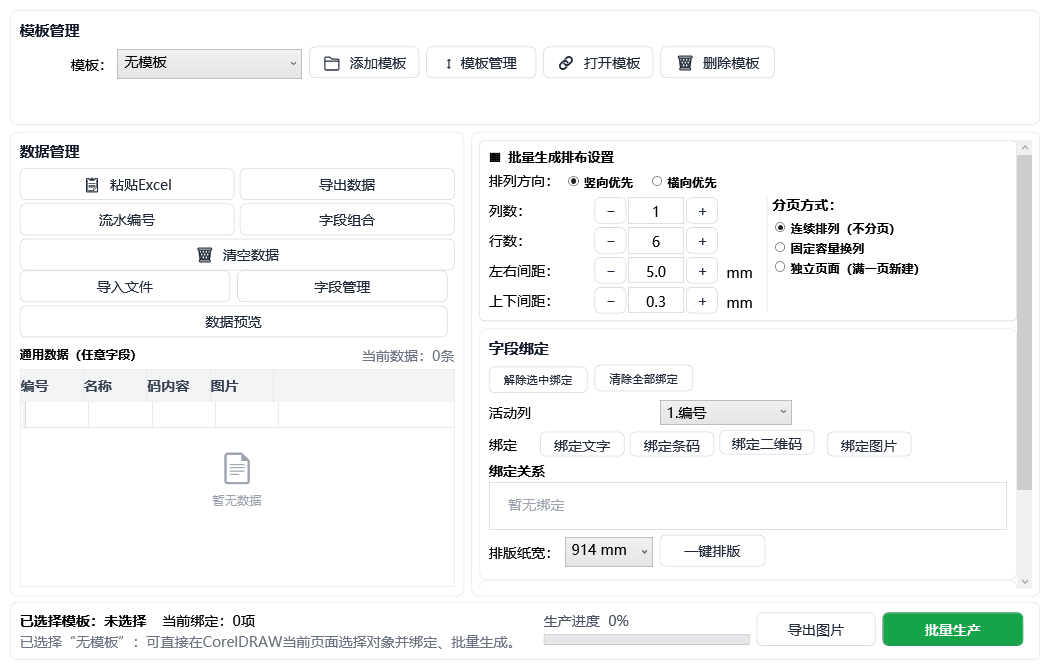Image resolution: width=1050 pixels, height=670 pixels.
Task: Start 批量生产 batch production
Action: 953,630
